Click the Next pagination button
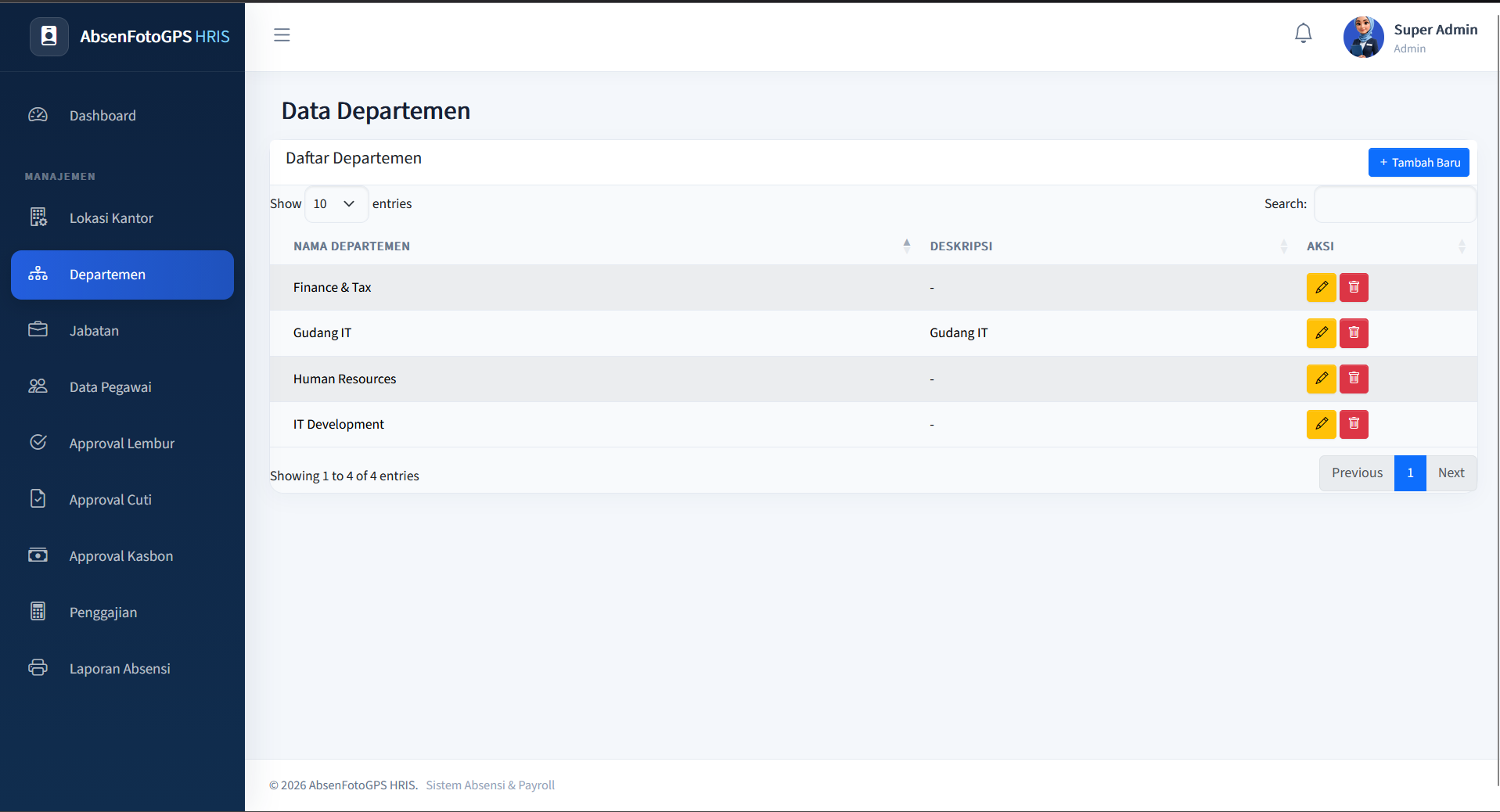The width and height of the screenshot is (1500, 812). 1451,473
